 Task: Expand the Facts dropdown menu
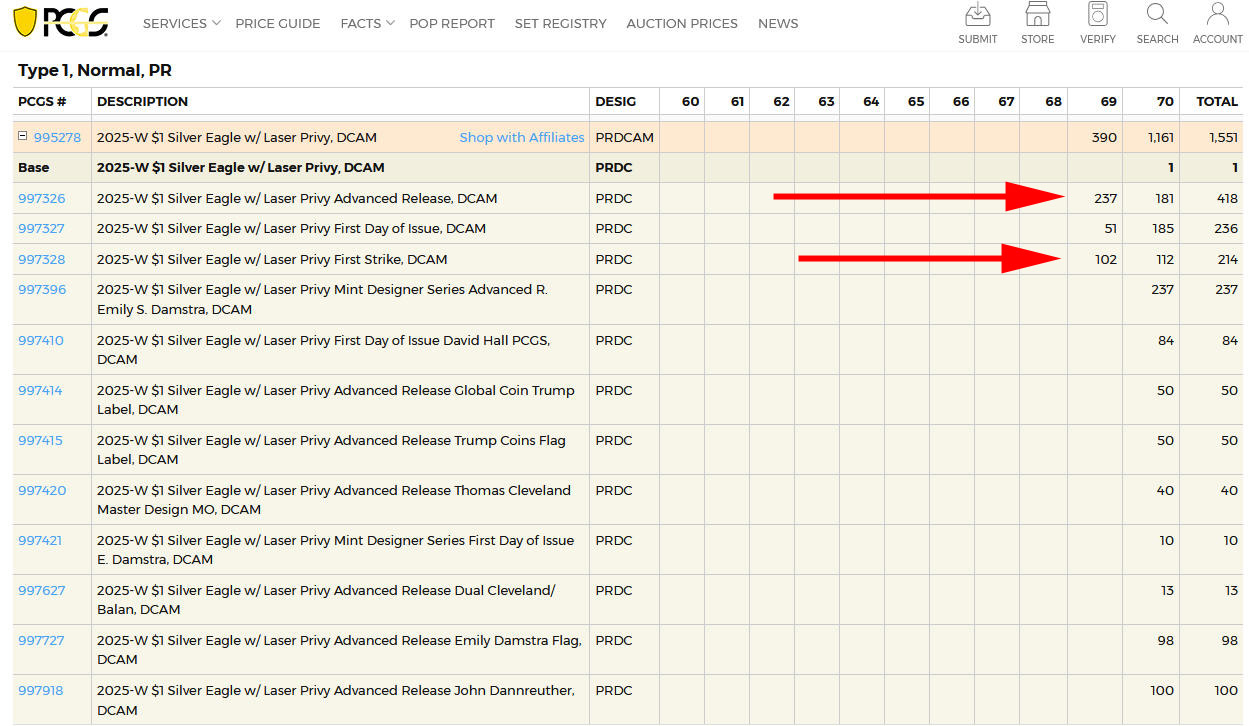pos(367,23)
